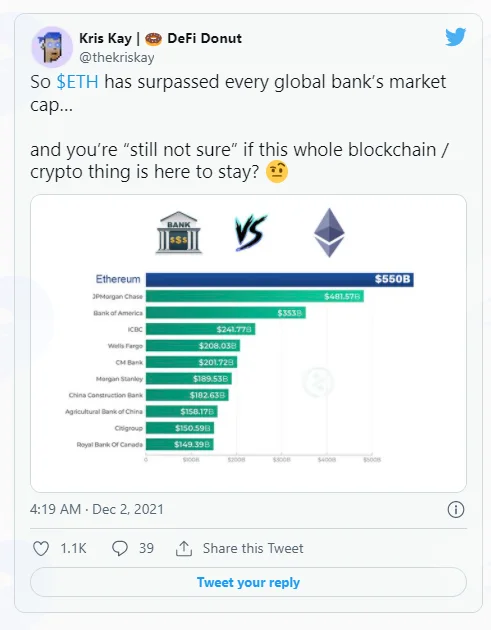Image resolution: width=491 pixels, height=630 pixels.
Task: Click the donut emoji in name
Action: [x=153, y=39]
